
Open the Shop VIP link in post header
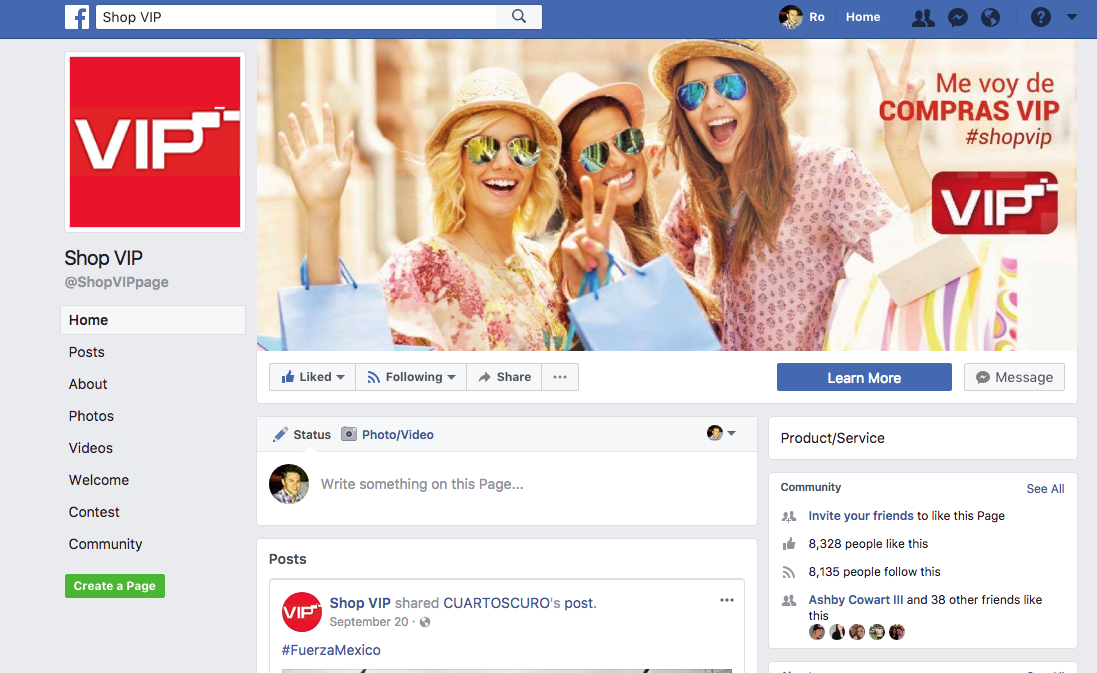coord(360,603)
